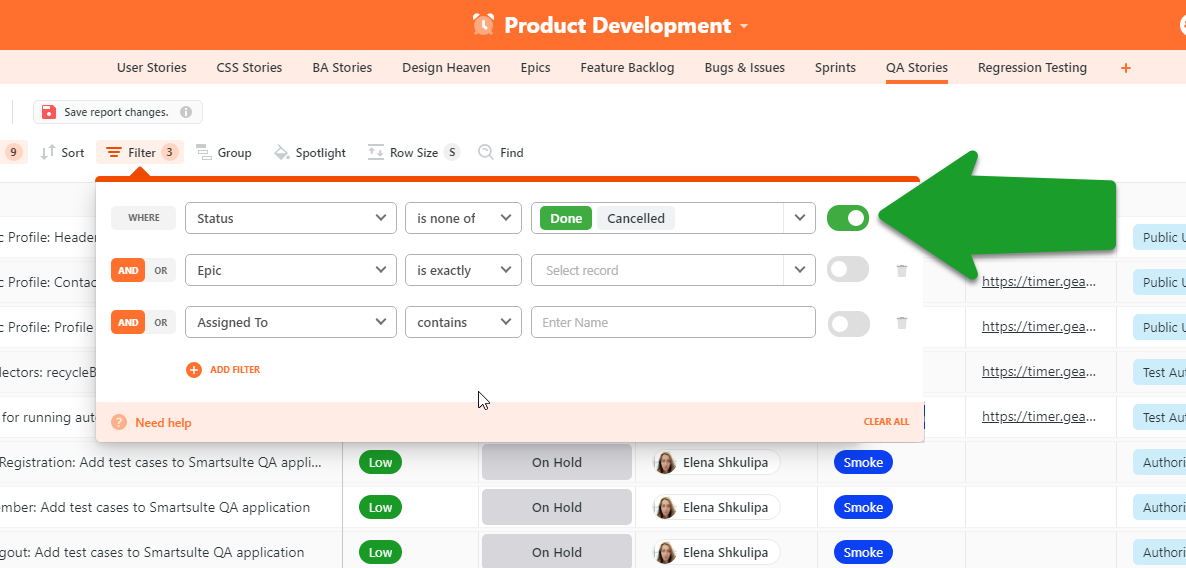Open the Product Development title dropdown arrow
Screen dimensions: 1186x568
[x=744, y=26]
